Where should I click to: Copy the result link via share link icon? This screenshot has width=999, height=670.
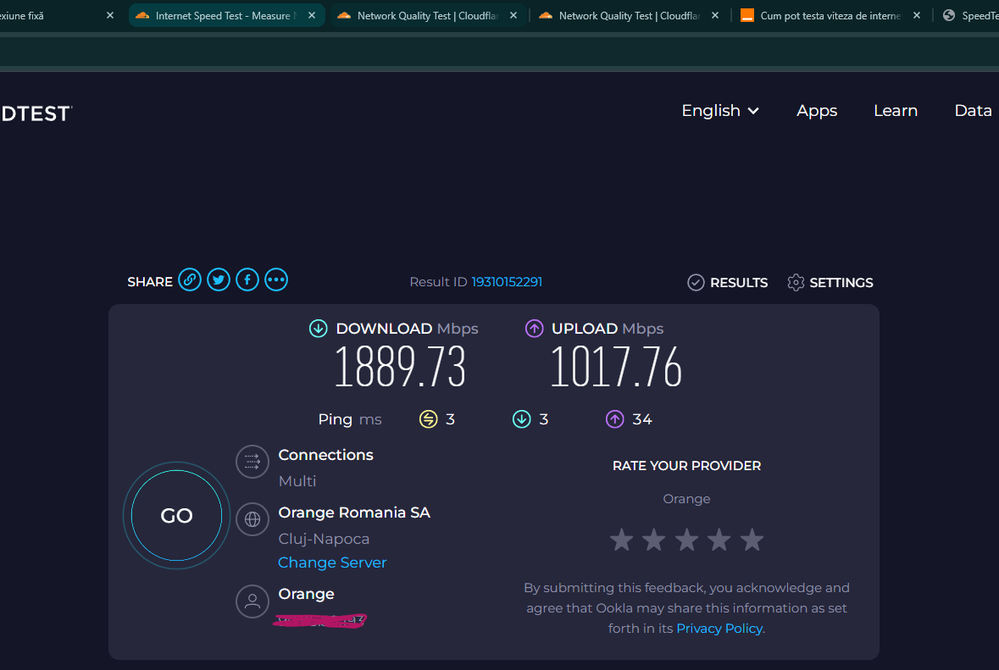coord(190,280)
